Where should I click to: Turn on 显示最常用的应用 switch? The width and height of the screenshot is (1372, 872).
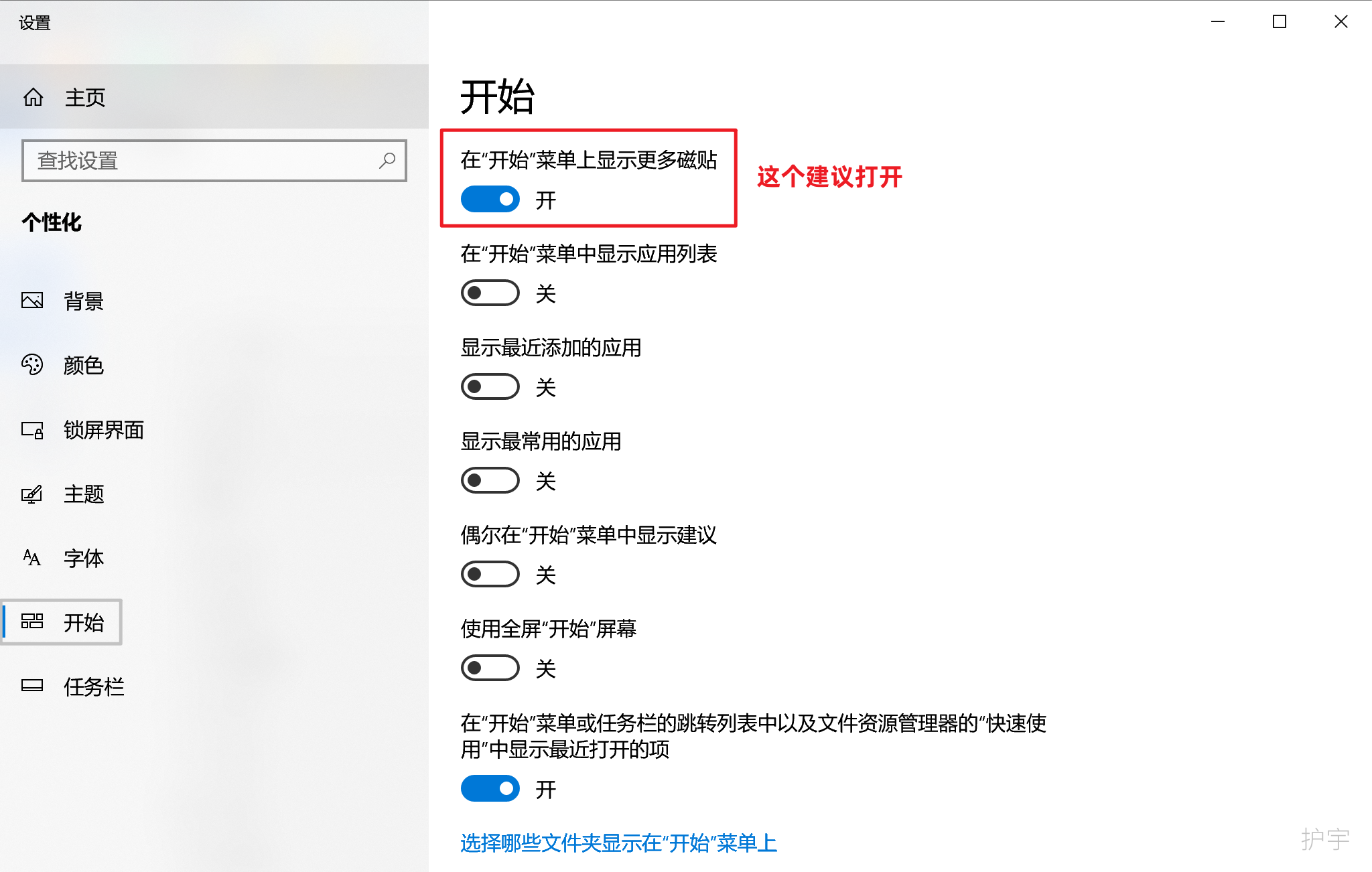(x=490, y=481)
